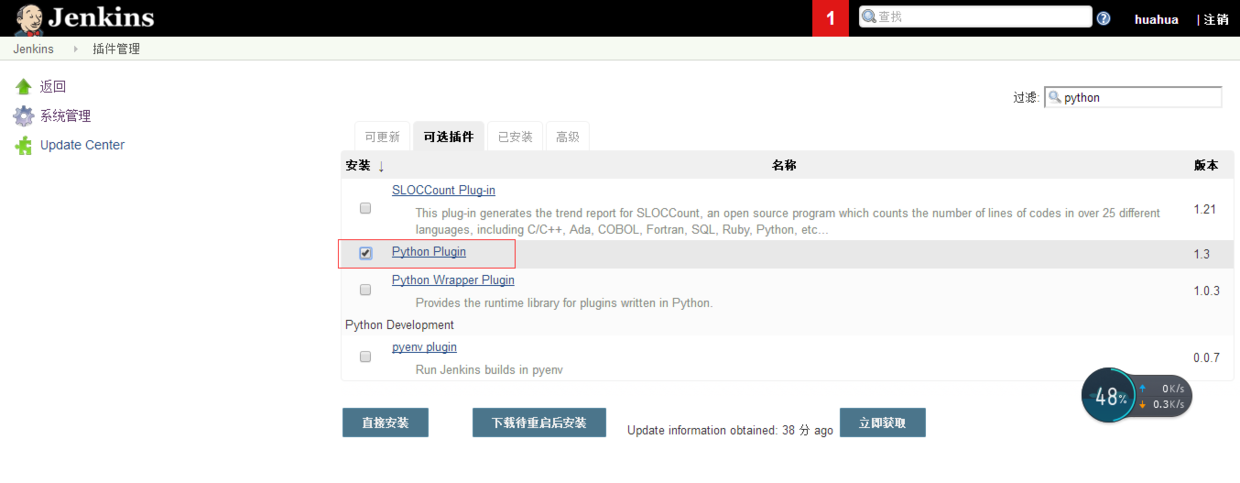This screenshot has height=483, width=1240.
Task: Click the gear icon for 系统管理
Action: tap(23, 116)
